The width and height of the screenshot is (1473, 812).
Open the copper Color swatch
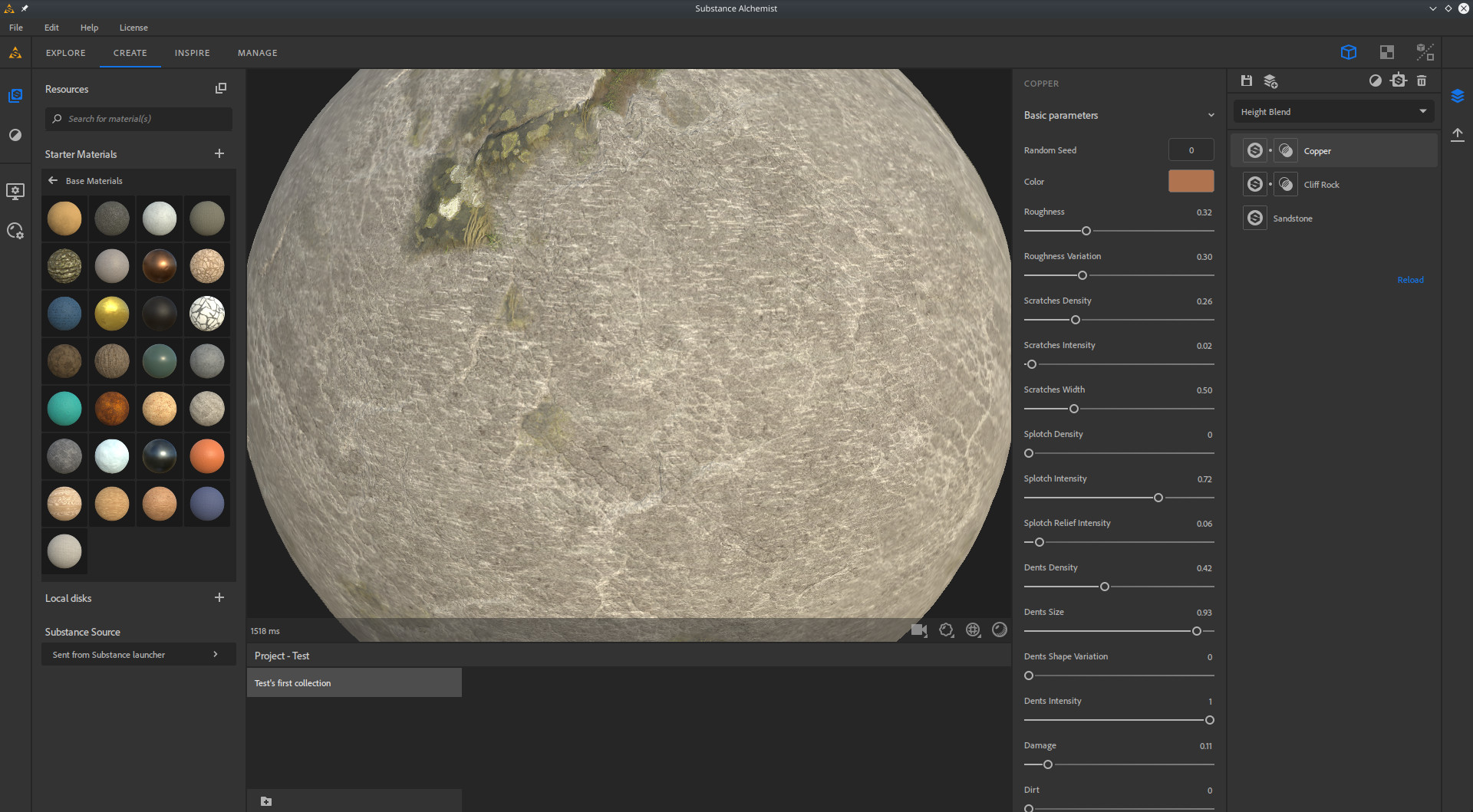[x=1191, y=181]
